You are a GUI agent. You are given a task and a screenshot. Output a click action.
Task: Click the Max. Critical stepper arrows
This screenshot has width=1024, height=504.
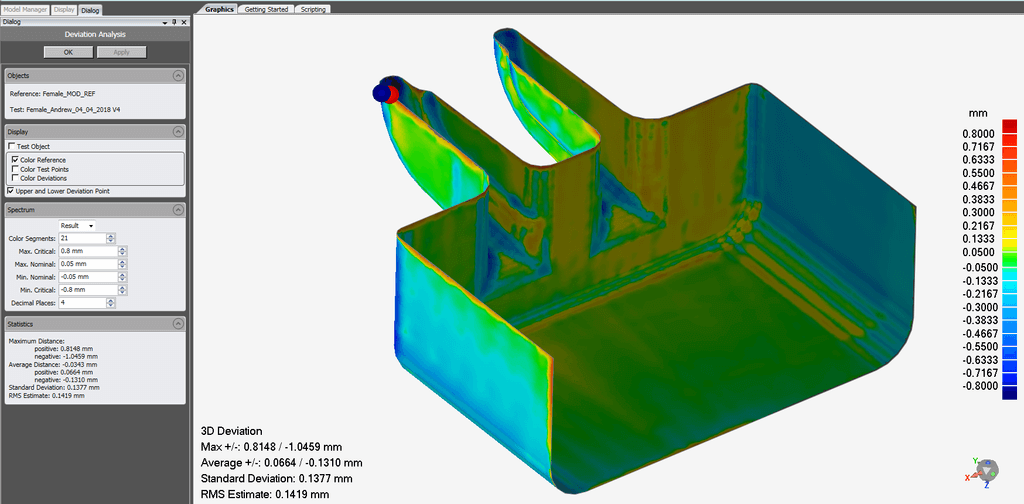coord(122,251)
